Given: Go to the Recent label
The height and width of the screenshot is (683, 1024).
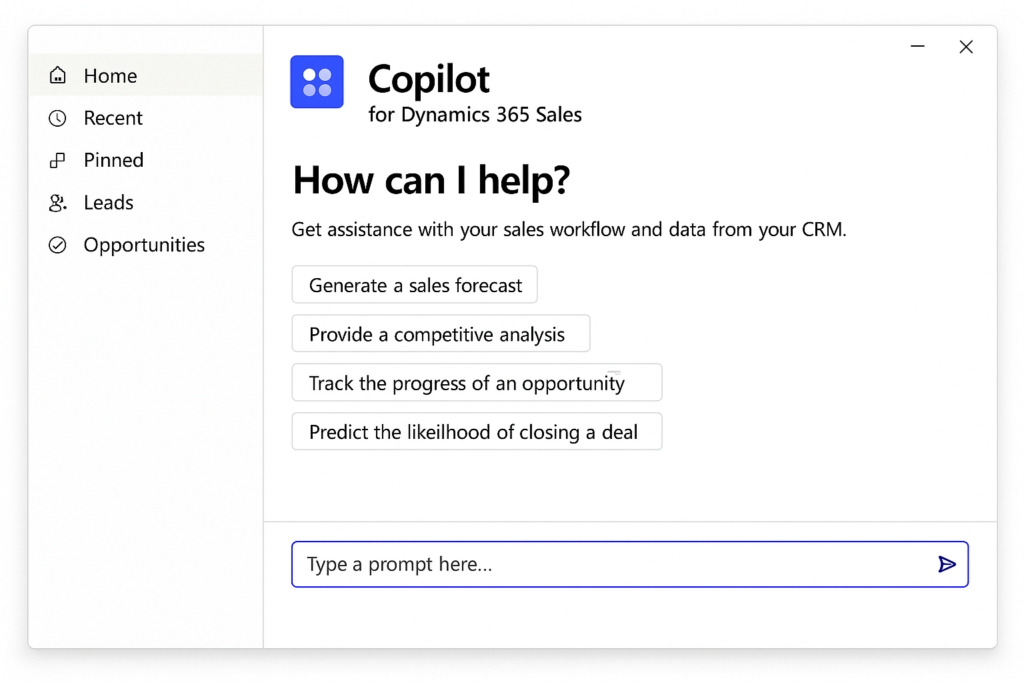Looking at the screenshot, I should [x=113, y=118].
